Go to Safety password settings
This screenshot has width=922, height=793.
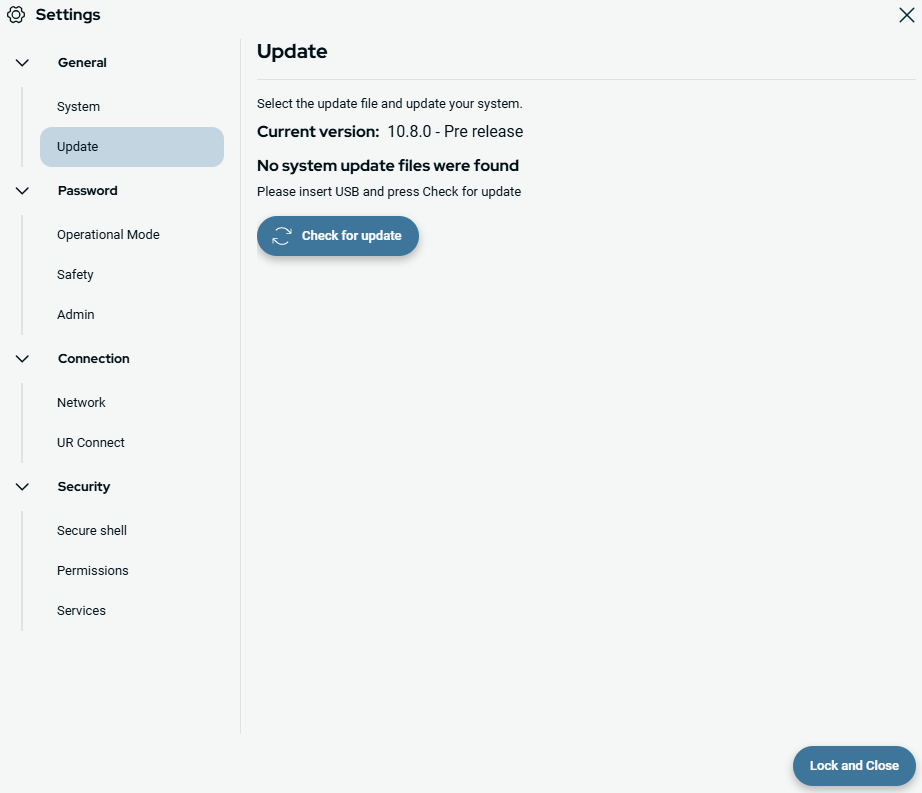point(75,275)
